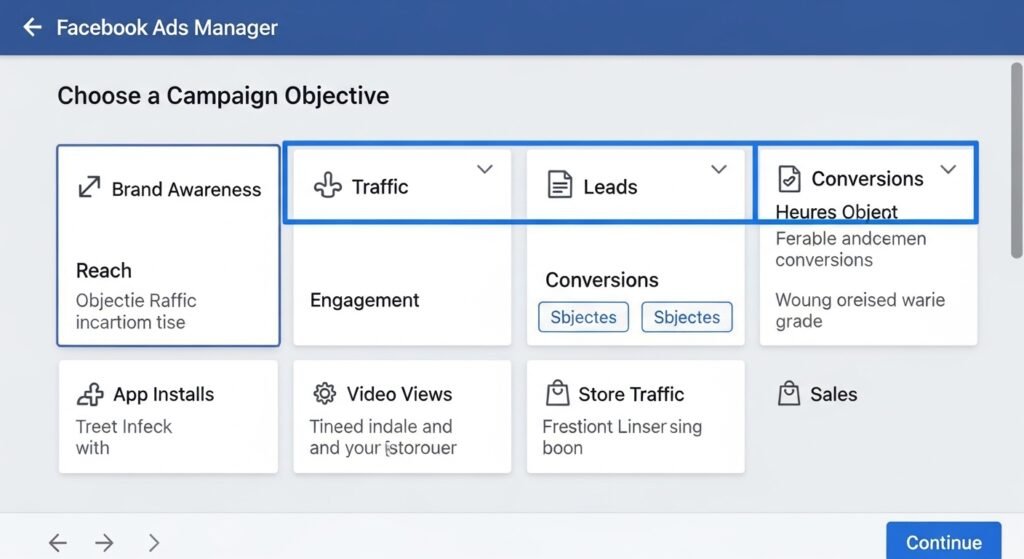Select the Video Views objective label
1024x559 pixels.
click(x=399, y=394)
